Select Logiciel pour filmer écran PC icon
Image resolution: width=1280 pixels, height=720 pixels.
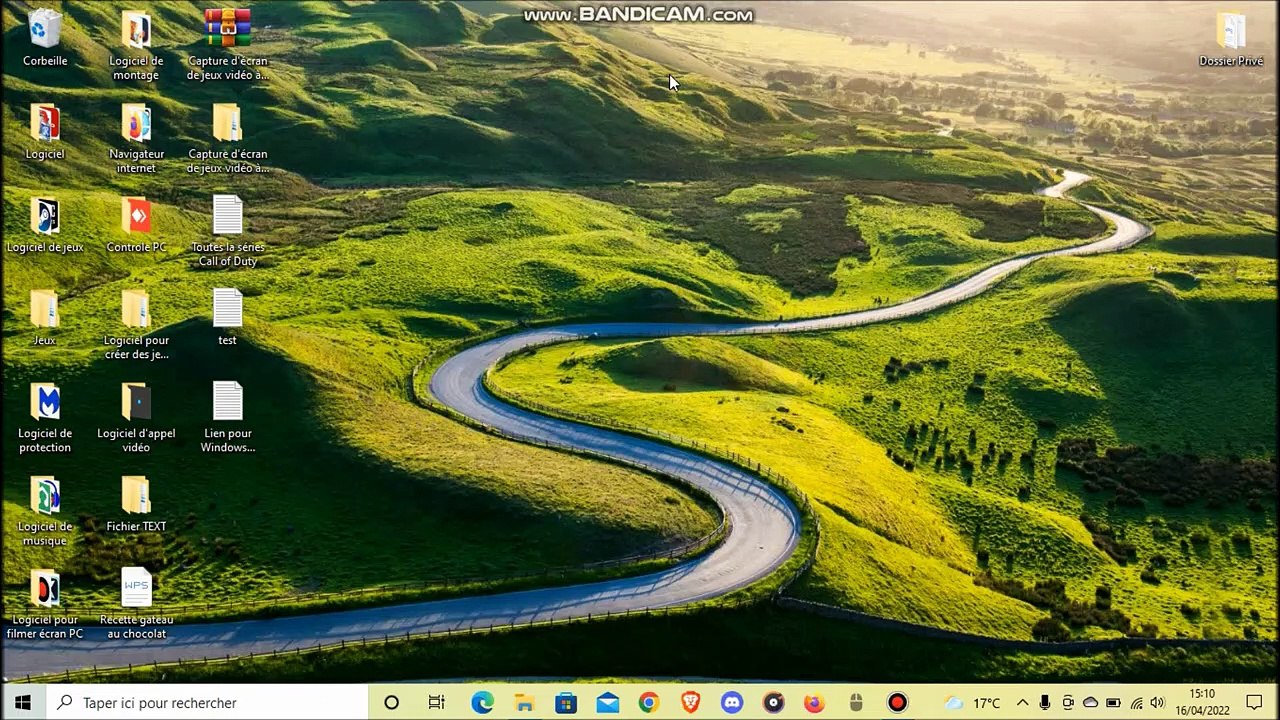(45, 603)
